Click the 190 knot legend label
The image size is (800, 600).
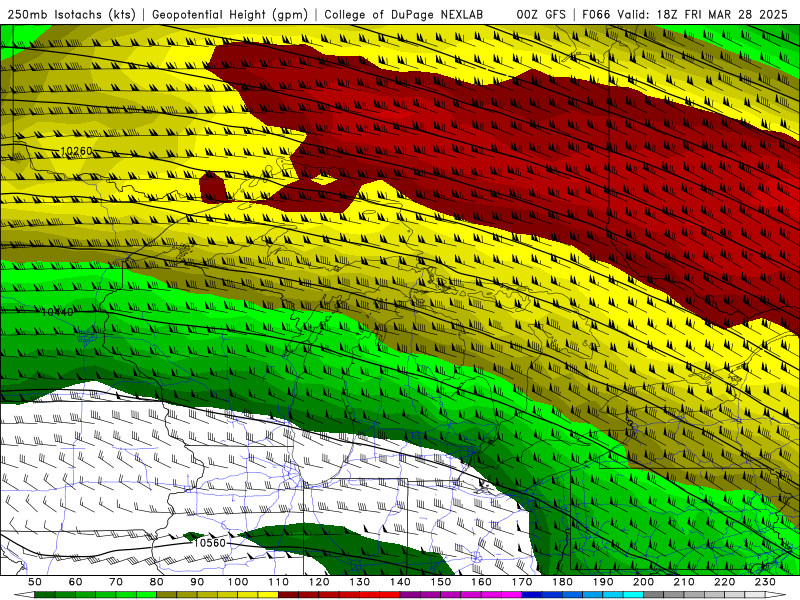603,582
